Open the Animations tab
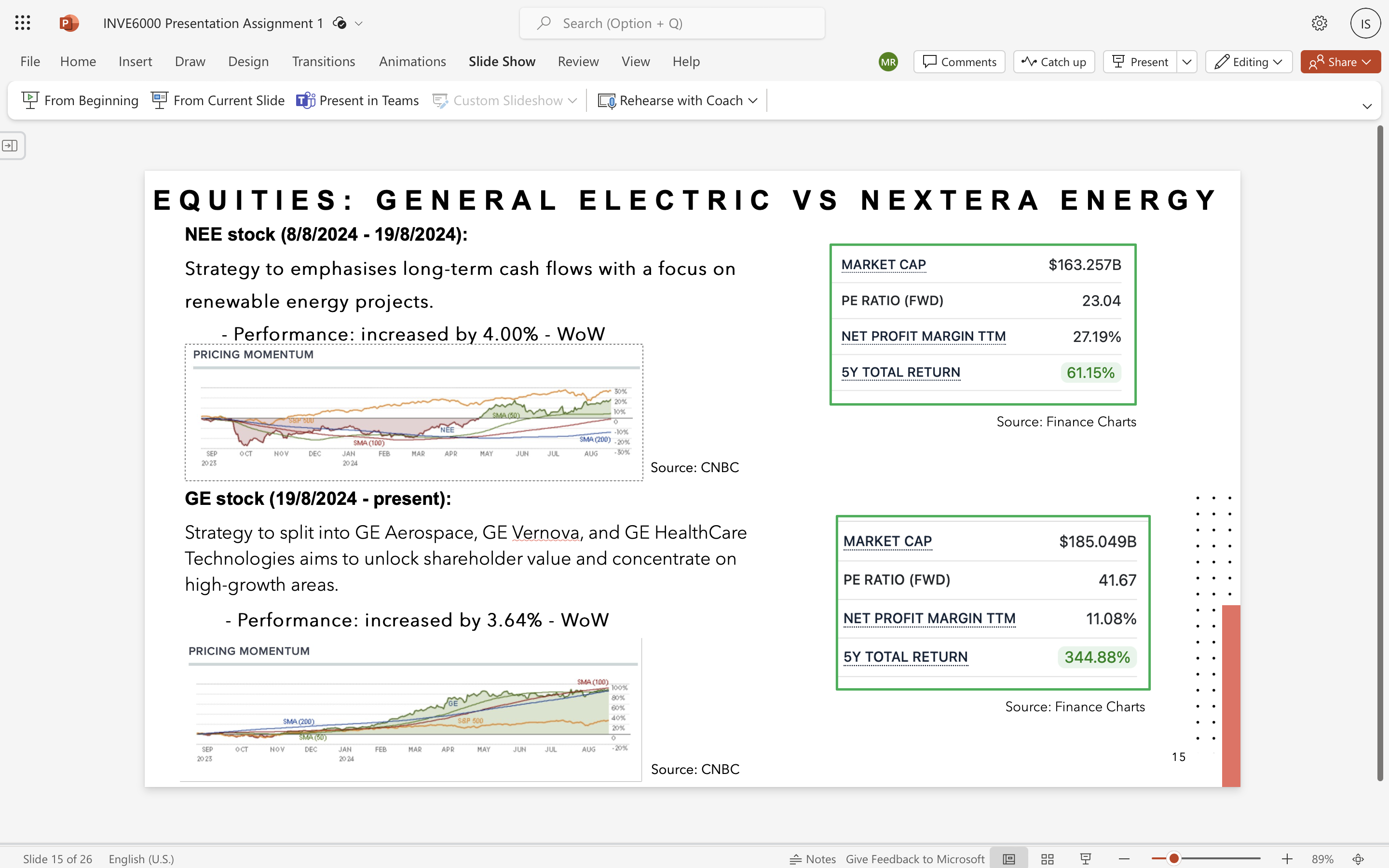1389x868 pixels. [412, 61]
